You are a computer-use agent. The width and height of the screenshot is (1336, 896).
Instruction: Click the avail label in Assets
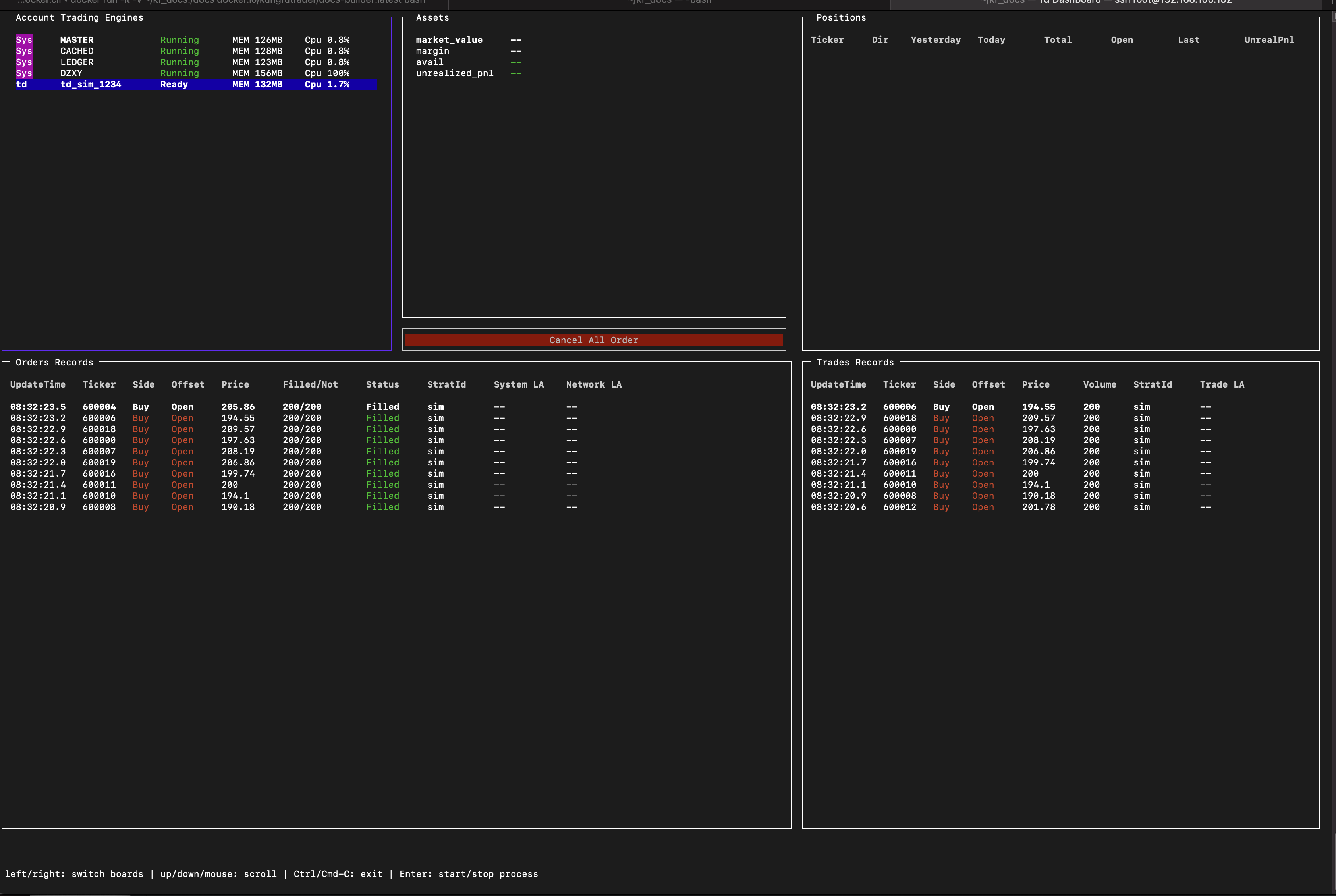click(x=430, y=62)
